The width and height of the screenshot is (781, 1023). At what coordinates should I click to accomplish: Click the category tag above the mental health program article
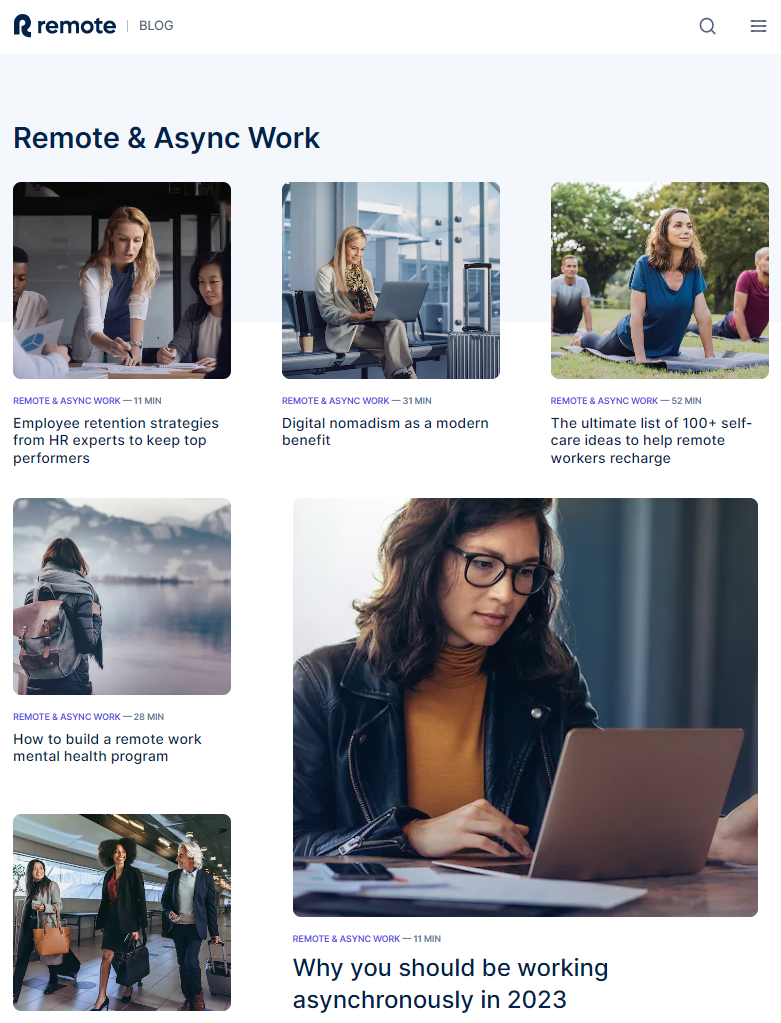[x=66, y=717]
